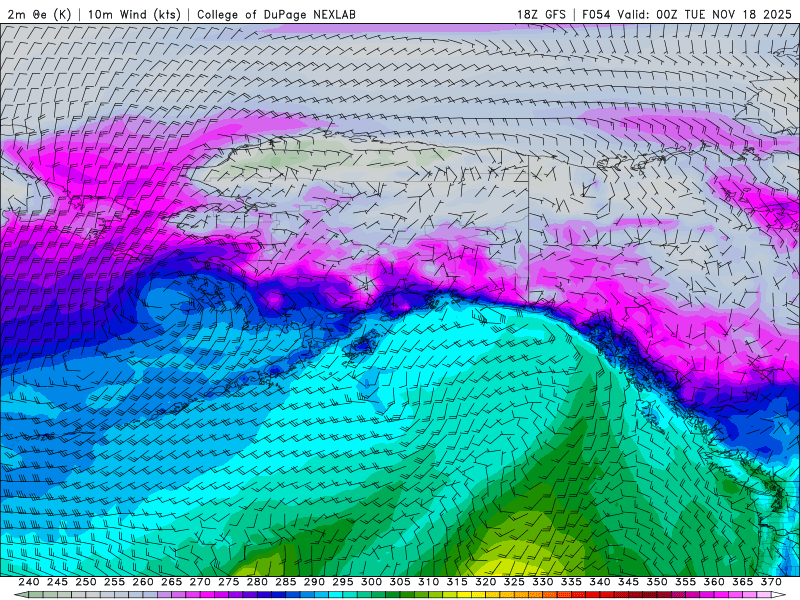Click the 360 colorbar scale label
This screenshot has width=800, height=600.
click(714, 582)
